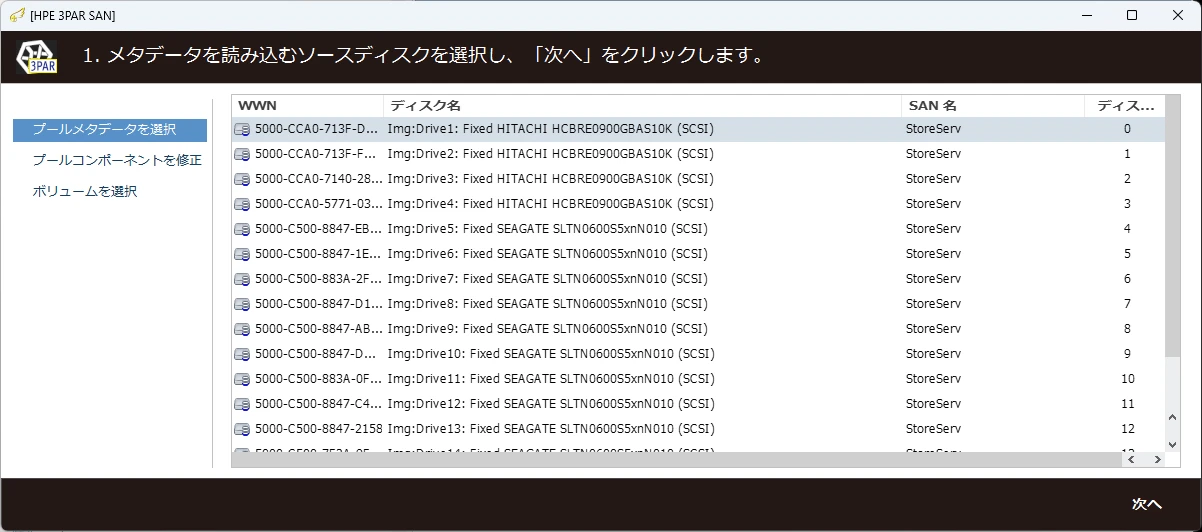
Task: Click Img:Drive6 SEAGATE disk name
Action: click(x=548, y=254)
